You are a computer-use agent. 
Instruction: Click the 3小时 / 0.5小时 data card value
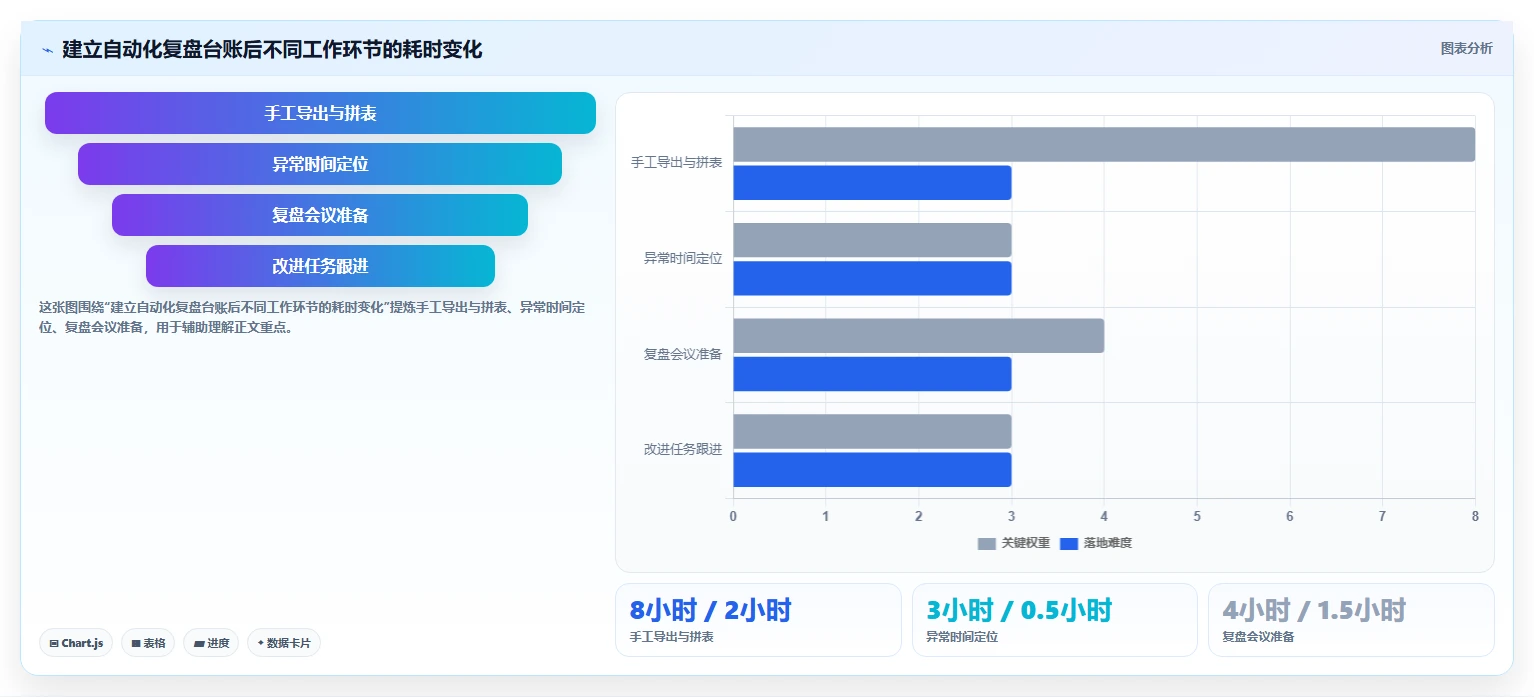[x=1019, y=610]
